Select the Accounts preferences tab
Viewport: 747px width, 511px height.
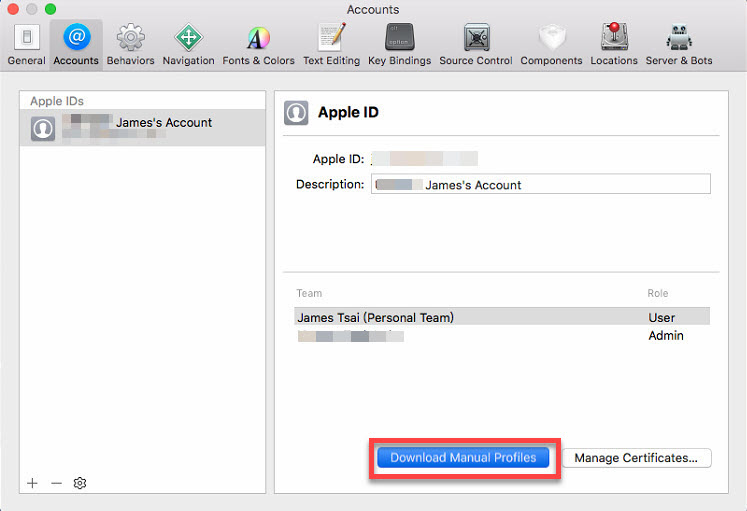point(76,45)
